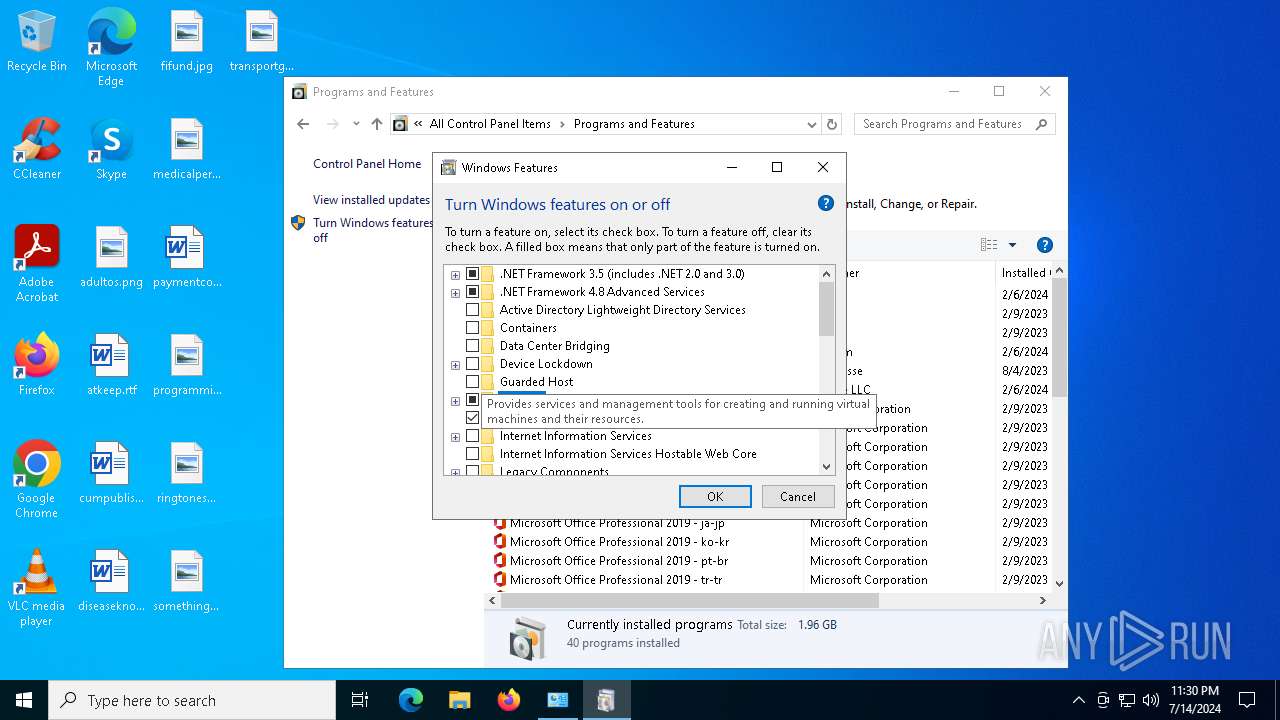Expand the .NET Framework 3.5 tree node

pos(455,275)
